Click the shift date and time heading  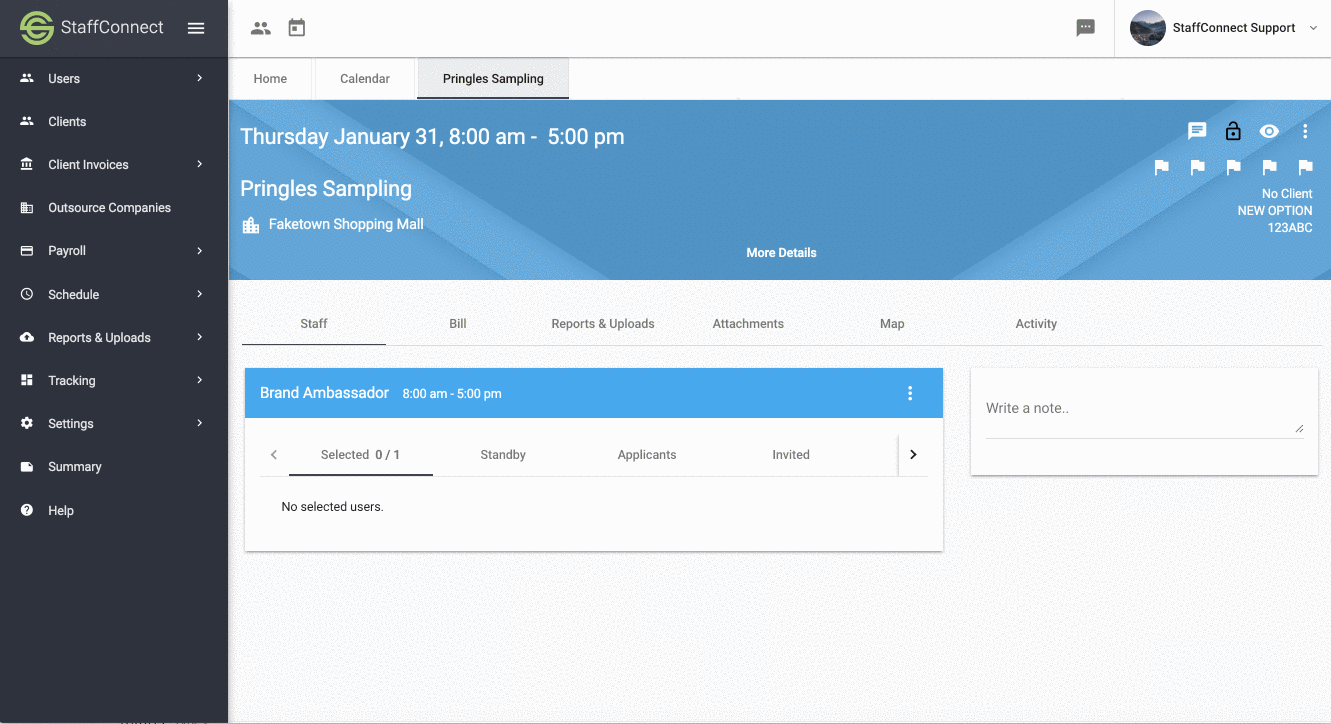(432, 137)
